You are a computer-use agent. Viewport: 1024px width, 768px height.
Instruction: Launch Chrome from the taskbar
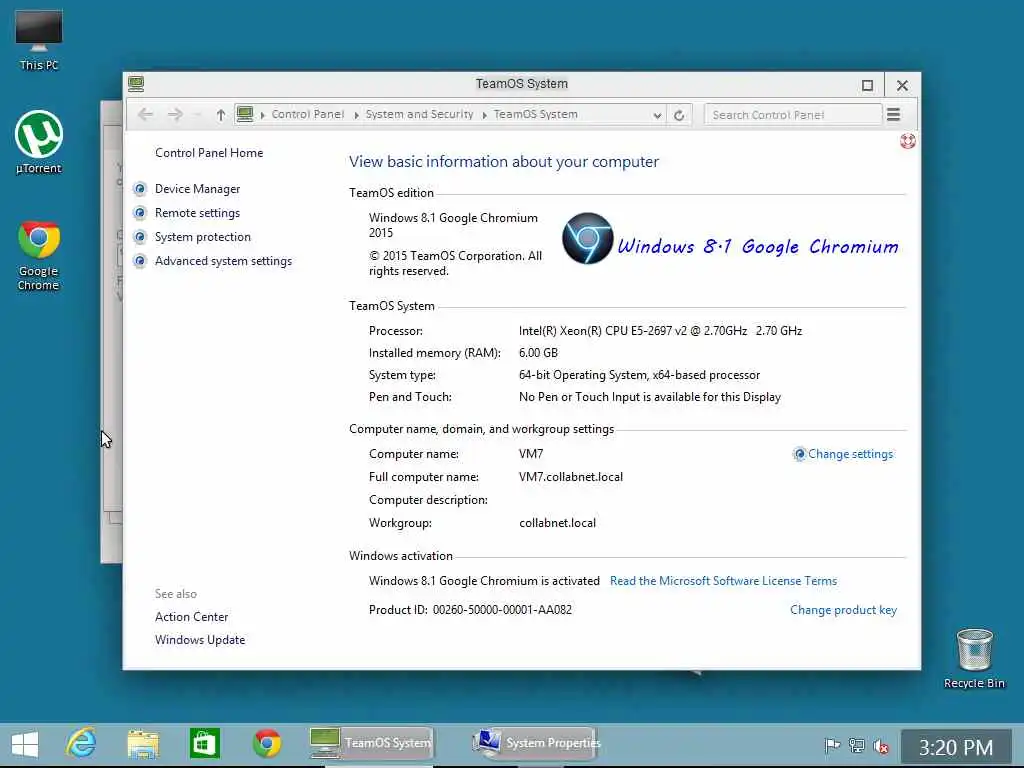tap(267, 744)
